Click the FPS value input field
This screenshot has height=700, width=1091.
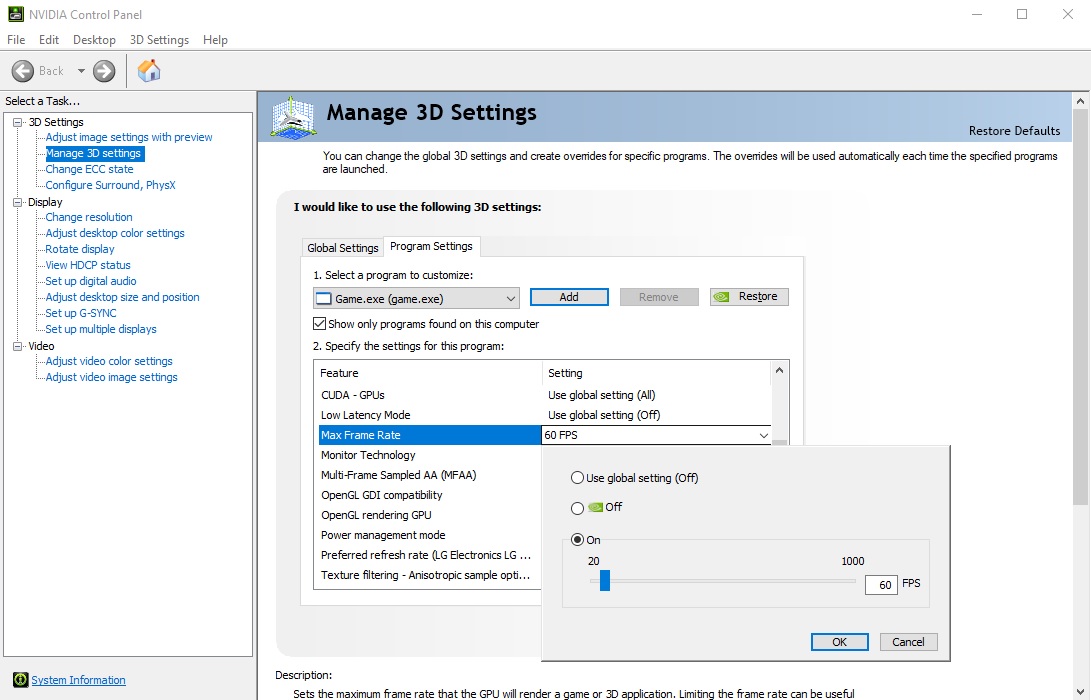click(x=881, y=585)
